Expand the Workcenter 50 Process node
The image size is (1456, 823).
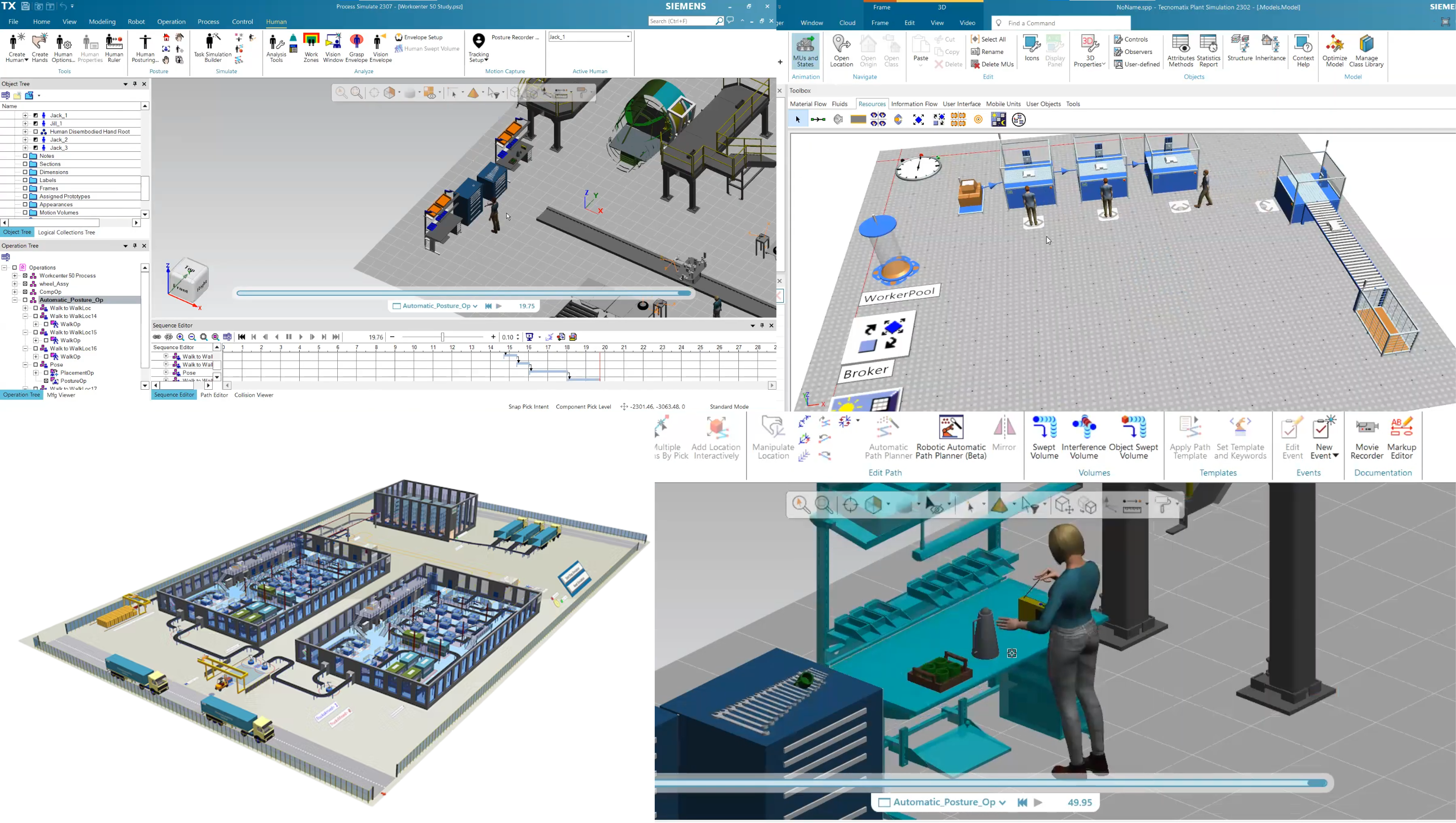15,276
